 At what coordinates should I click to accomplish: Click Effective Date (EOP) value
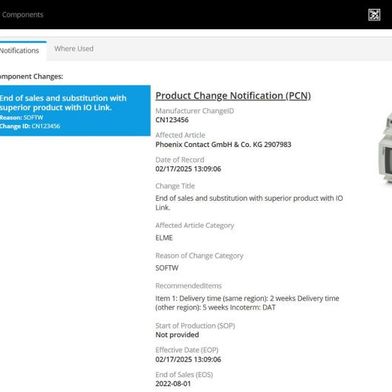188,359
